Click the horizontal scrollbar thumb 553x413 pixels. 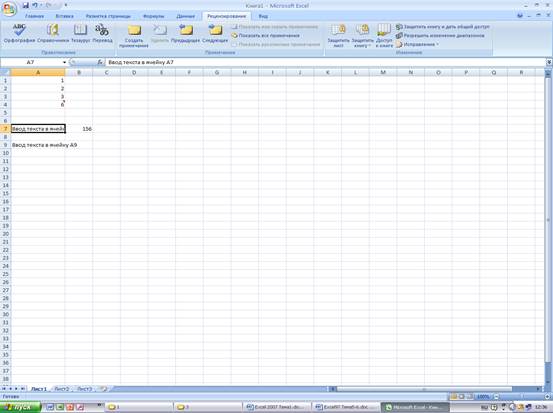point(424,389)
